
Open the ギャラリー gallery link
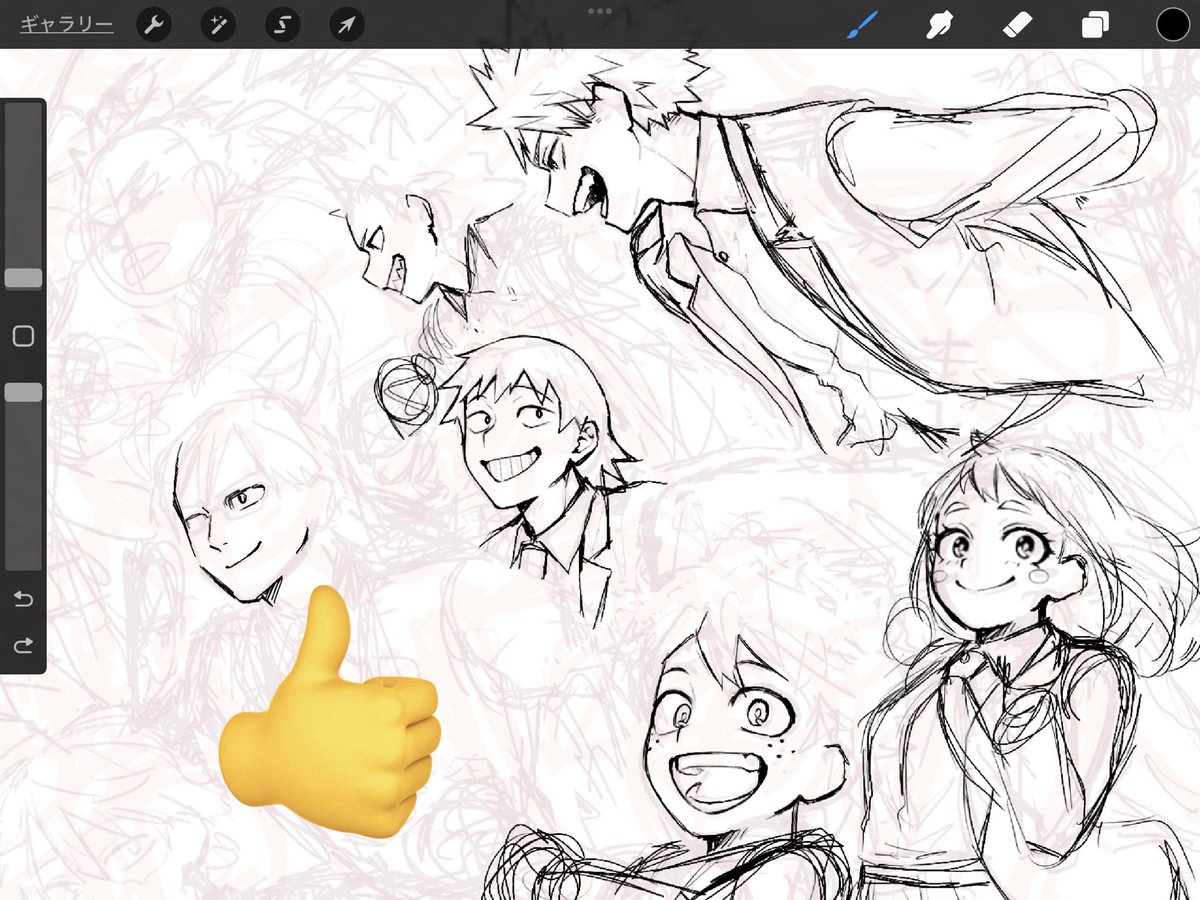click(x=66, y=24)
